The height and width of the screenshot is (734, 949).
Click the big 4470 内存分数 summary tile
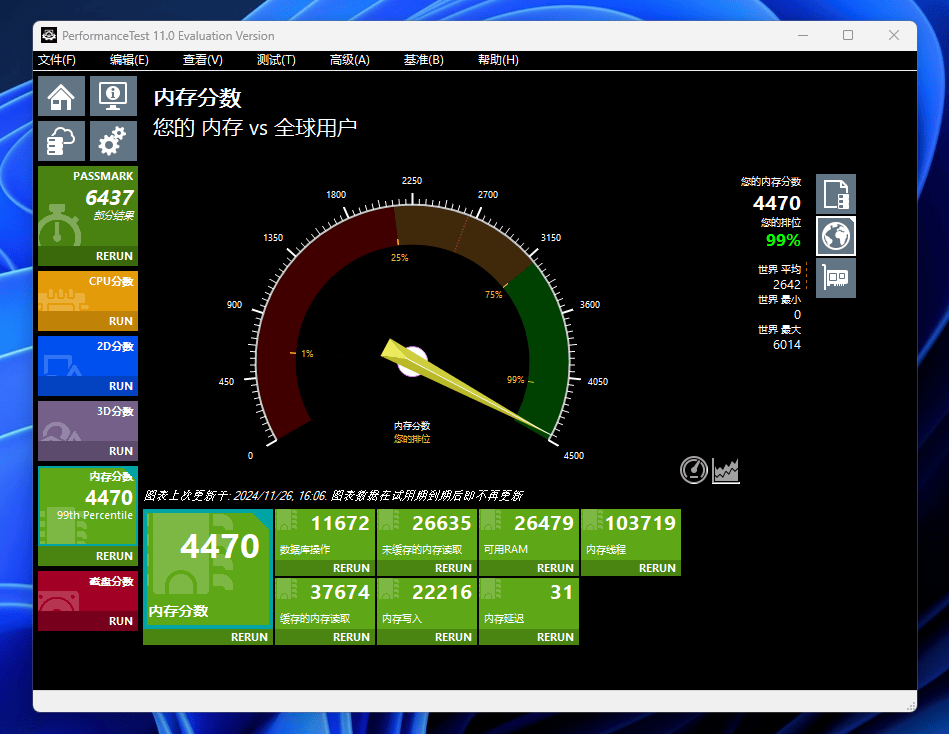[208, 569]
